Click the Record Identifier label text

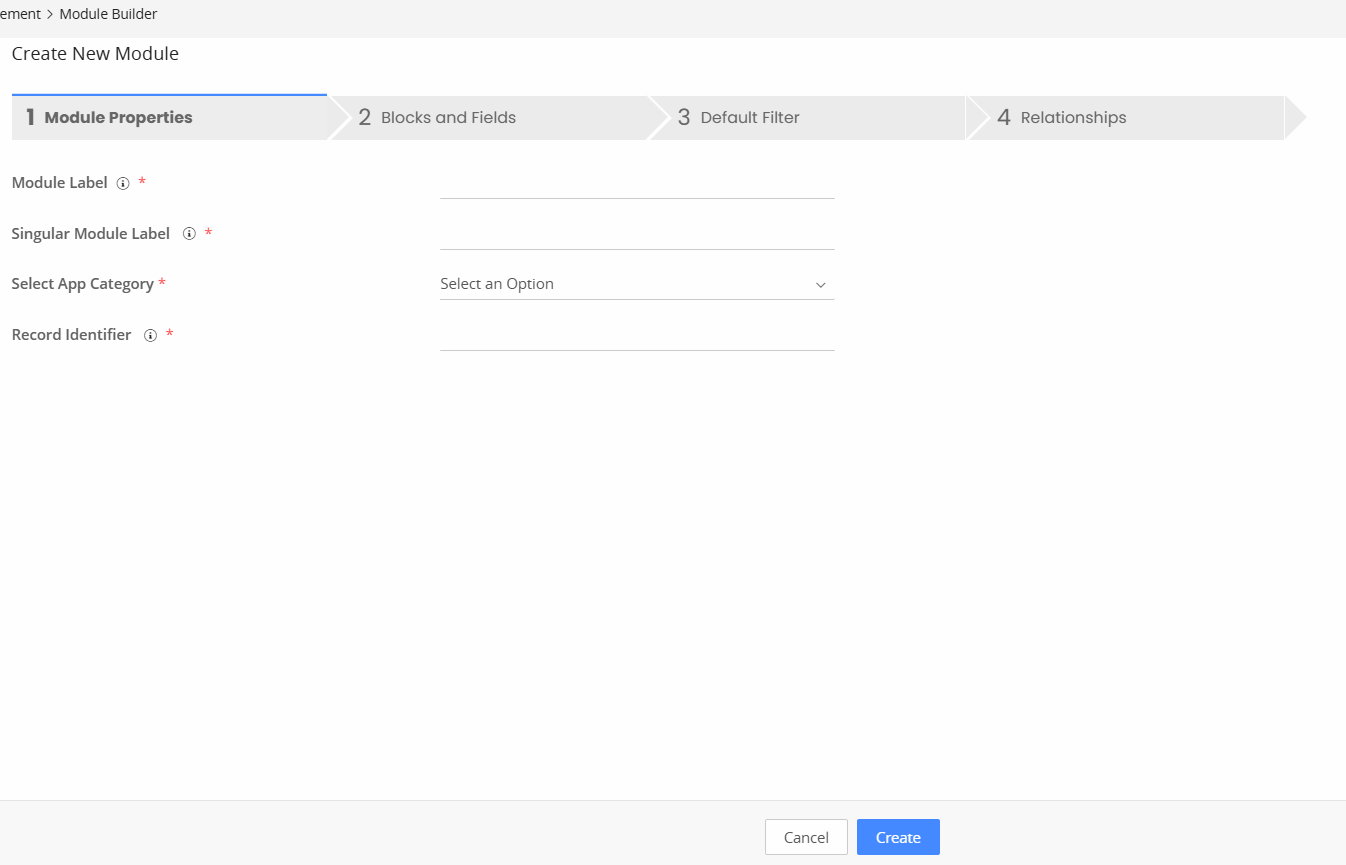pos(71,335)
